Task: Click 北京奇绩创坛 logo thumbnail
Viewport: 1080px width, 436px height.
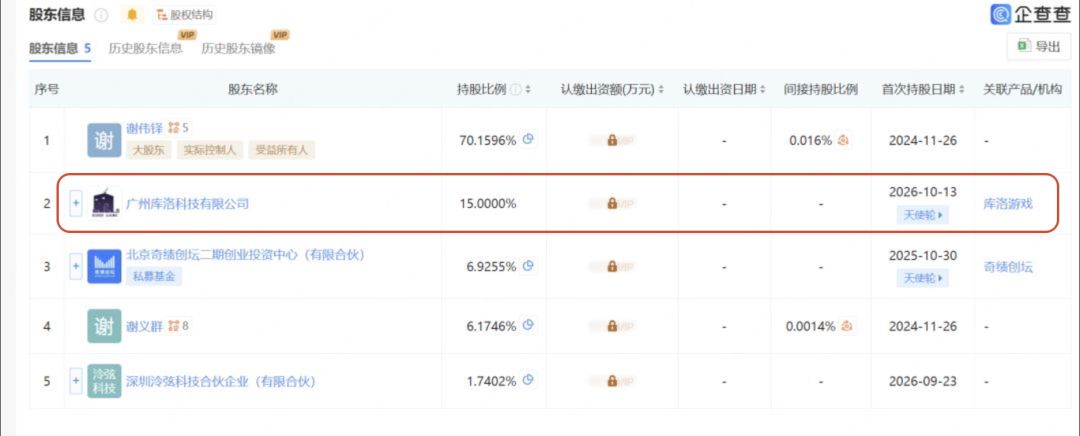Action: click(104, 267)
